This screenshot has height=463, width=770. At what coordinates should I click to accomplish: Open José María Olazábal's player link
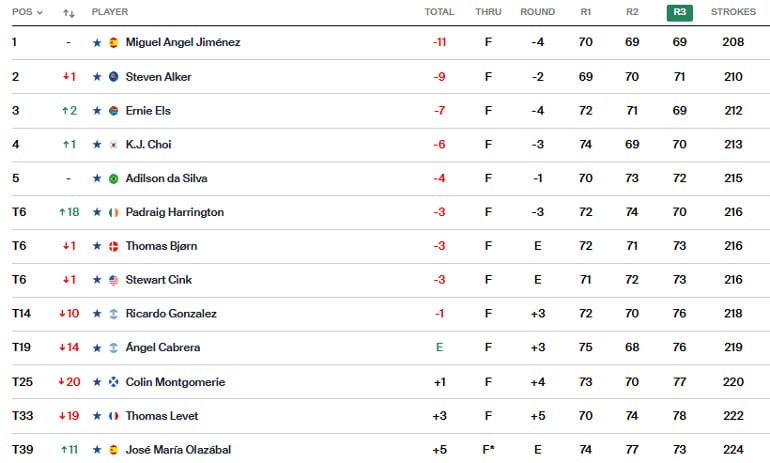point(178,450)
